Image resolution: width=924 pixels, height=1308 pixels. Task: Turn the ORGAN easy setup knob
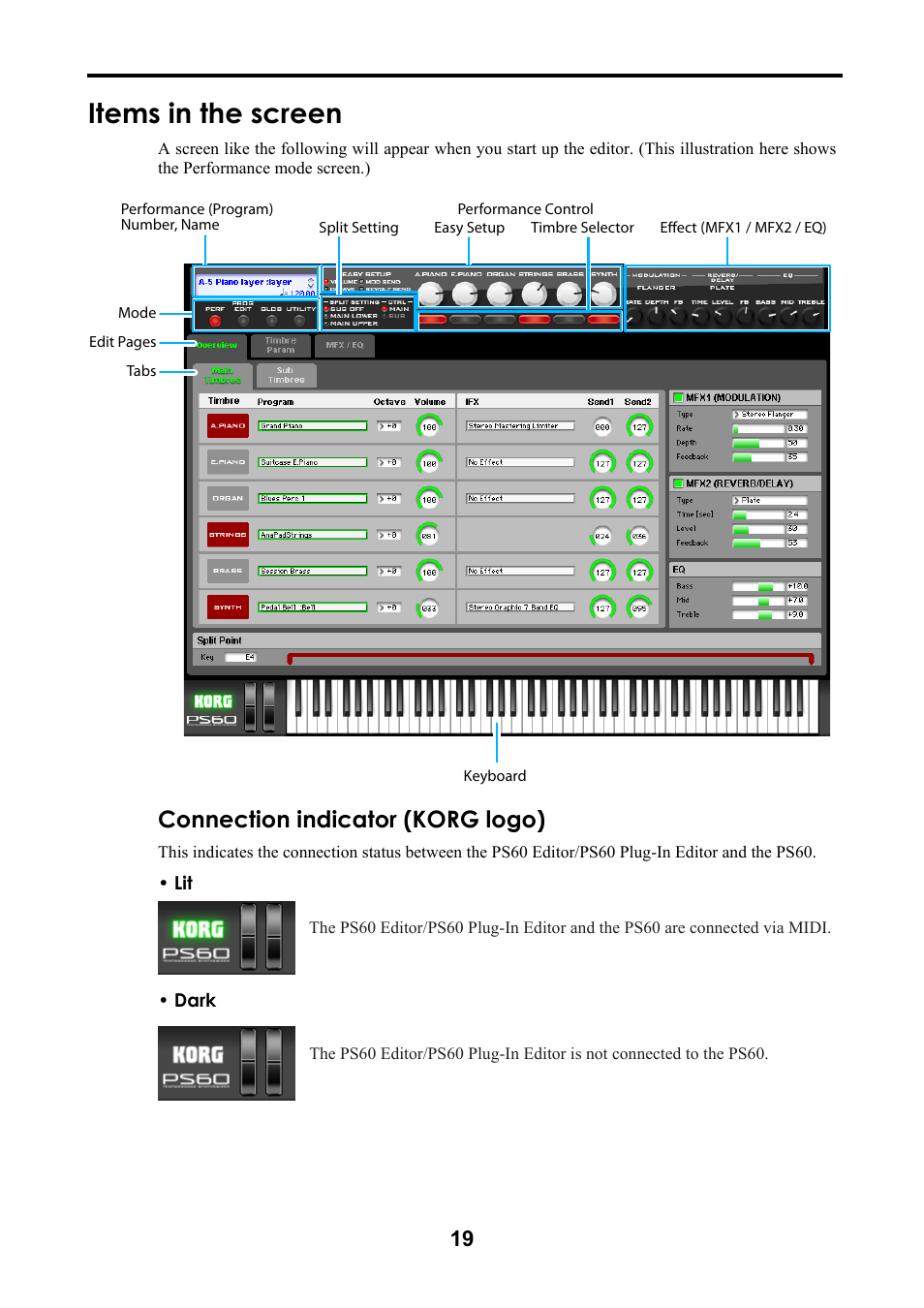tap(500, 294)
